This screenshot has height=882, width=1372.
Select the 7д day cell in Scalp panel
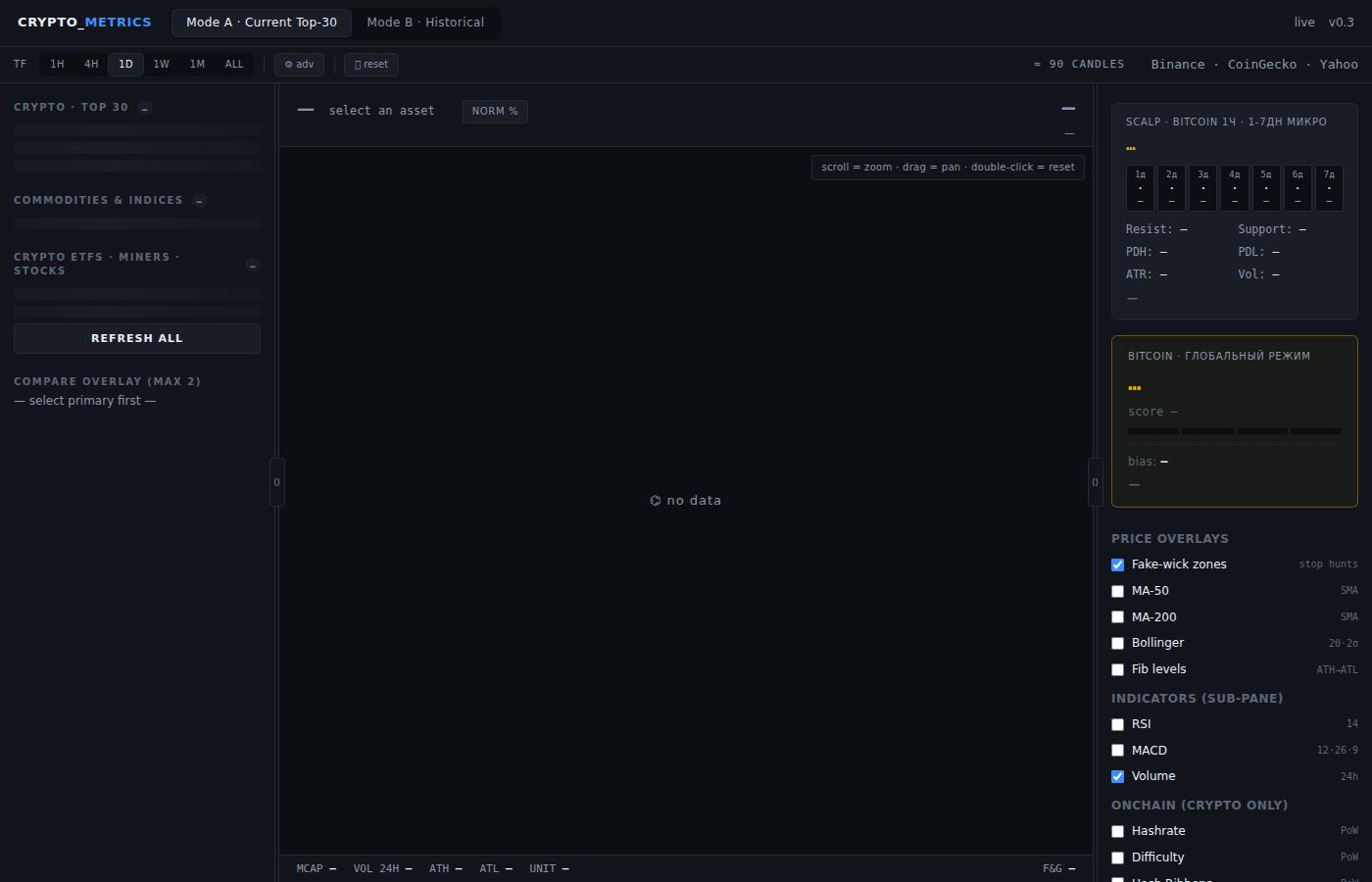1329,188
